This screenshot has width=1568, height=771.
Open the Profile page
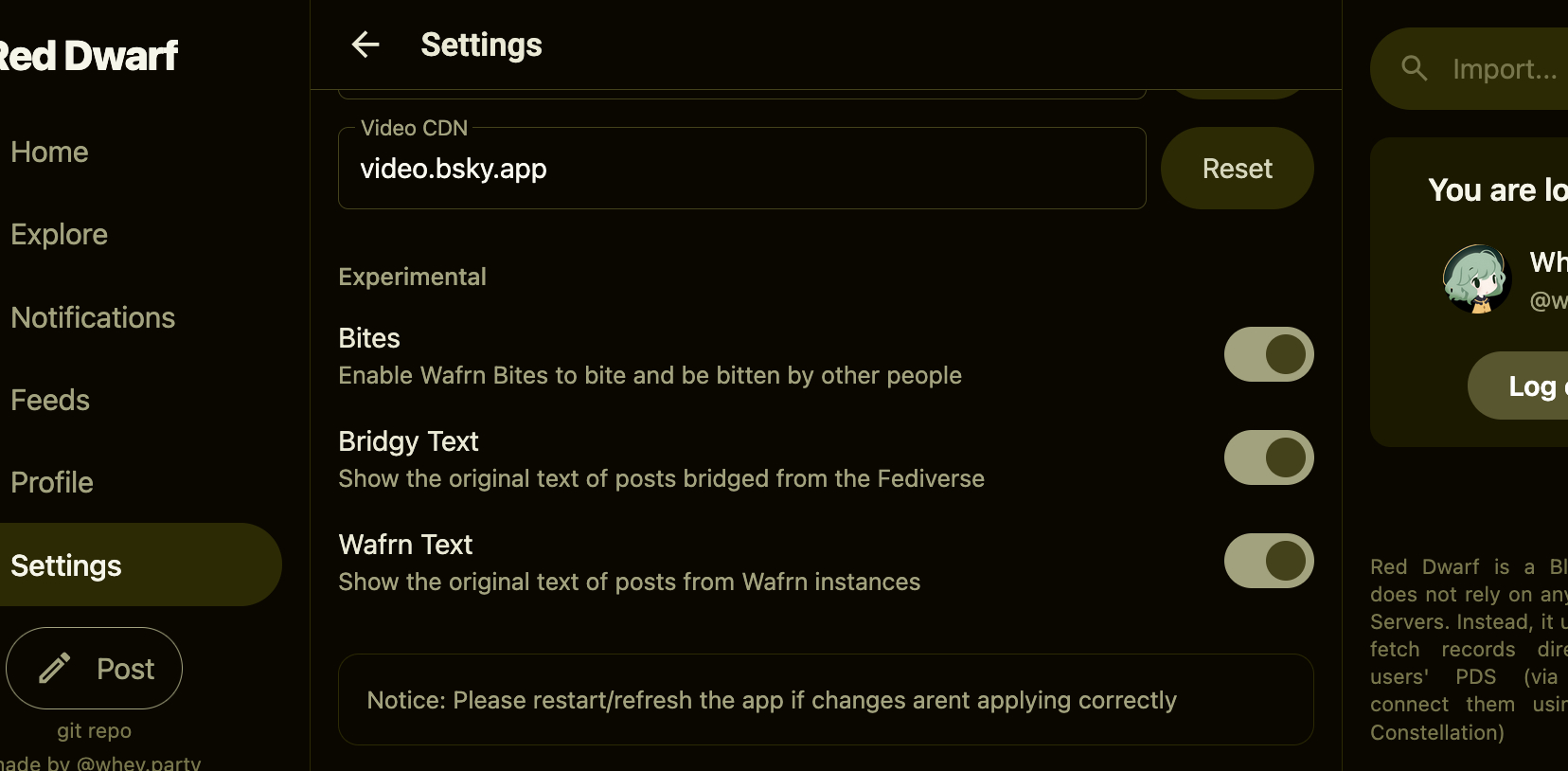(52, 483)
